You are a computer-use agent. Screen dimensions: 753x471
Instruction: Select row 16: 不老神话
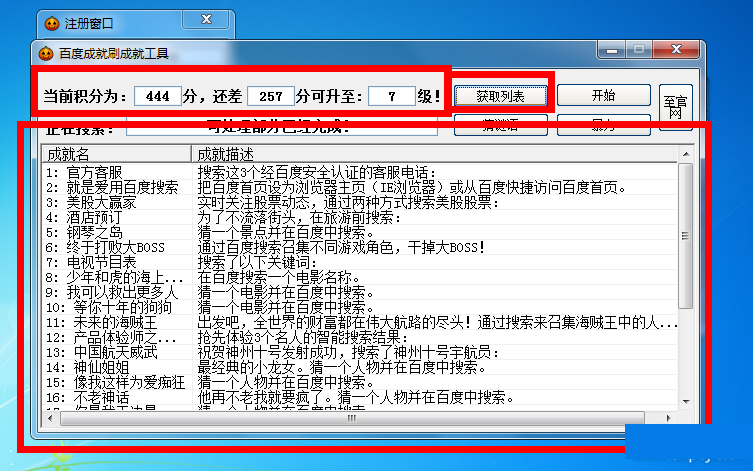tap(359, 397)
